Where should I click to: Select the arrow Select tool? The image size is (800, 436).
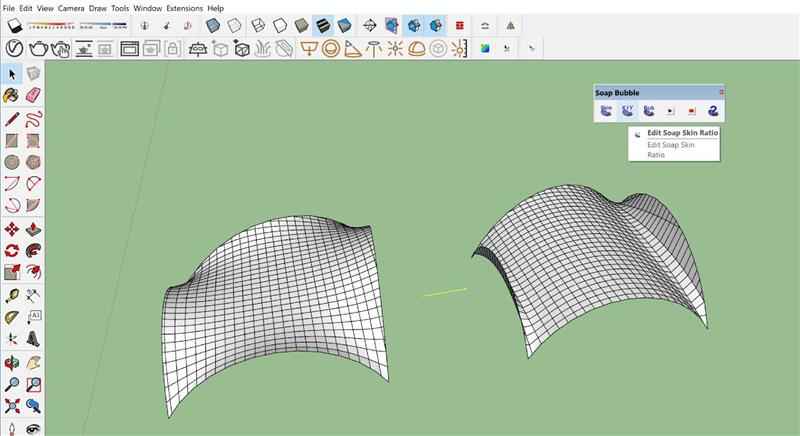12,74
